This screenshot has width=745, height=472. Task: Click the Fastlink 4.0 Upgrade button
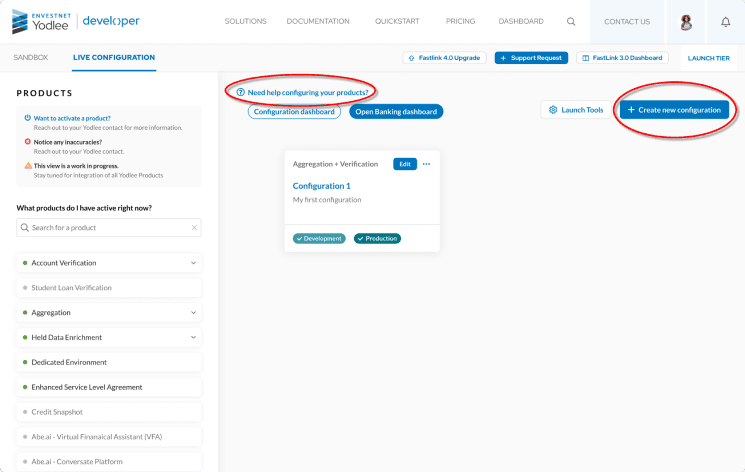[444, 58]
